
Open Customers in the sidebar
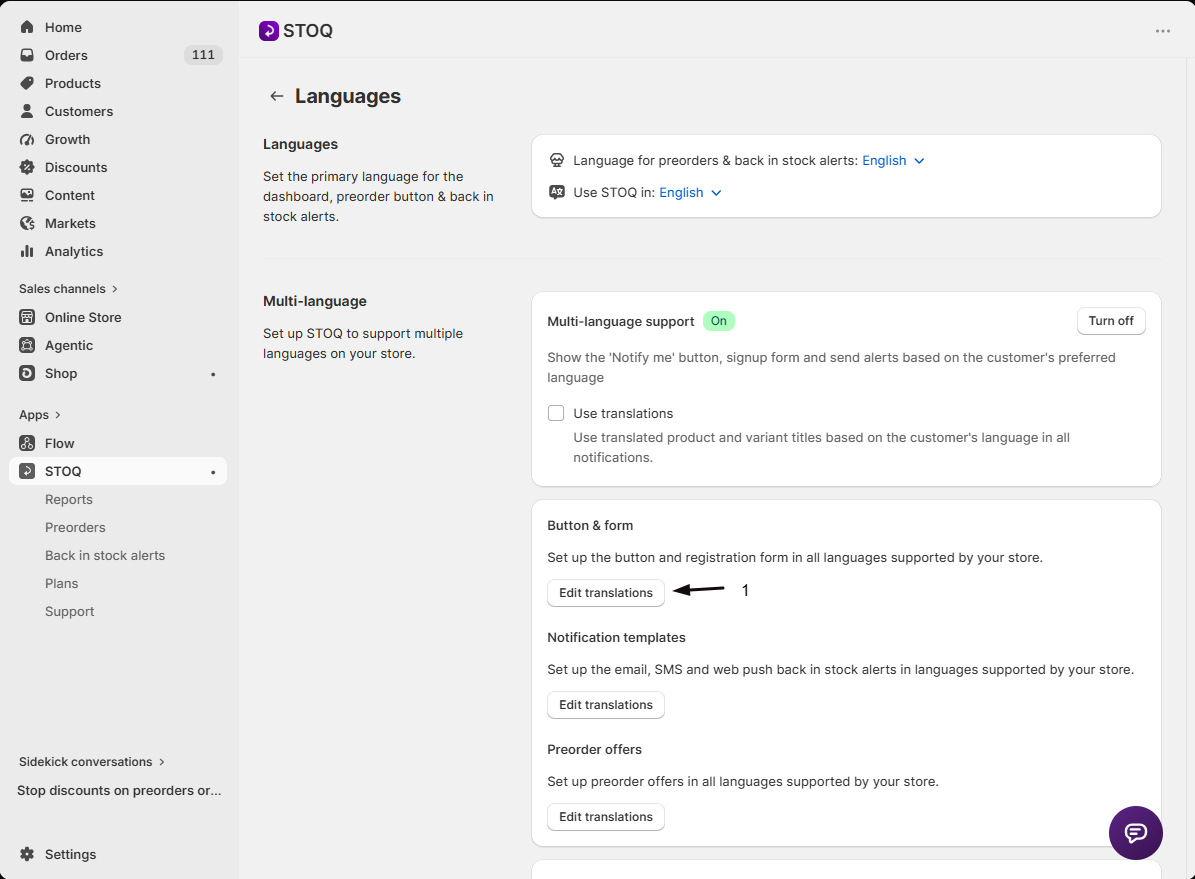[78, 111]
